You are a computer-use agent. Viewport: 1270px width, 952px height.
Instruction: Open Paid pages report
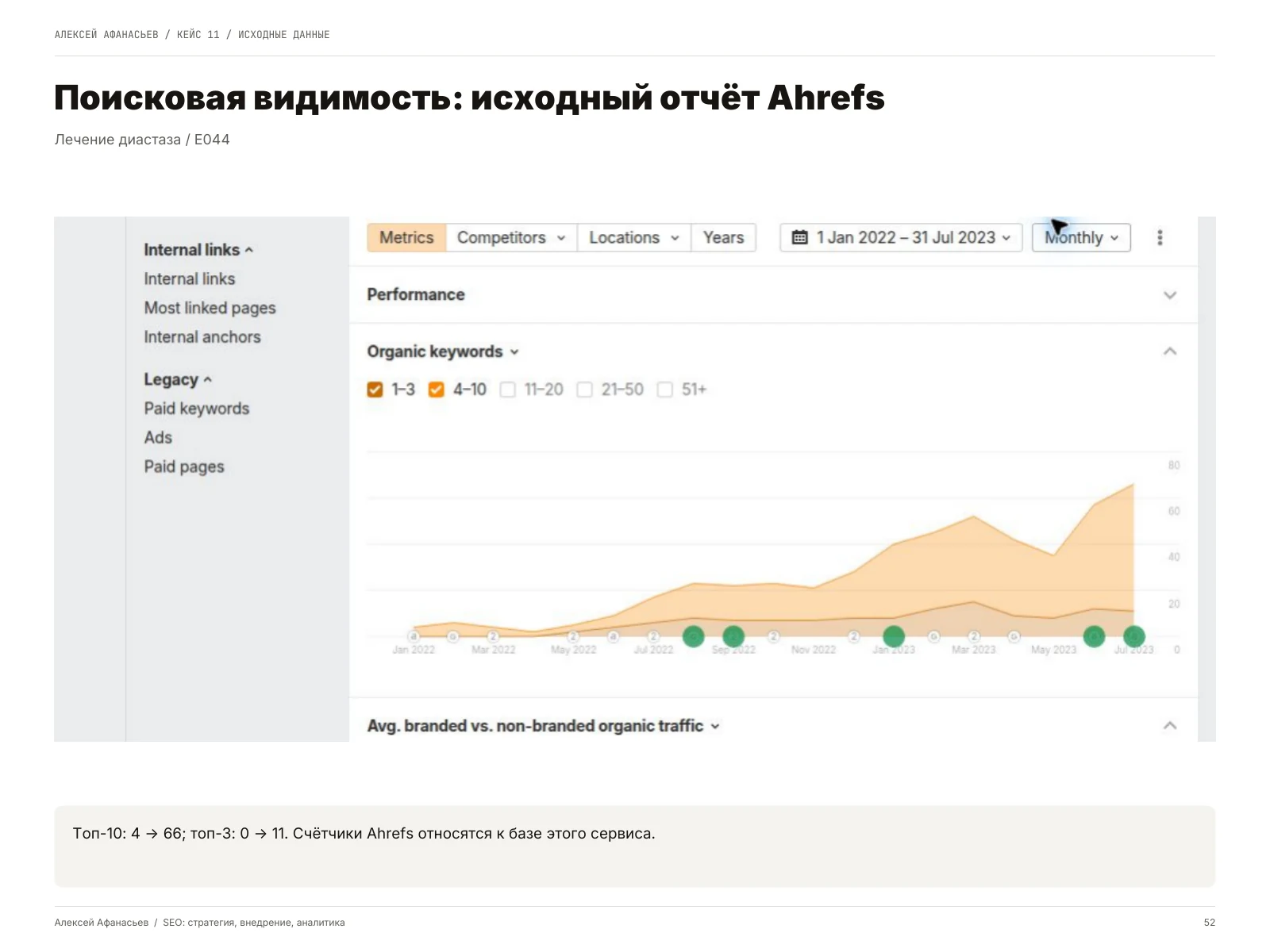click(x=184, y=466)
